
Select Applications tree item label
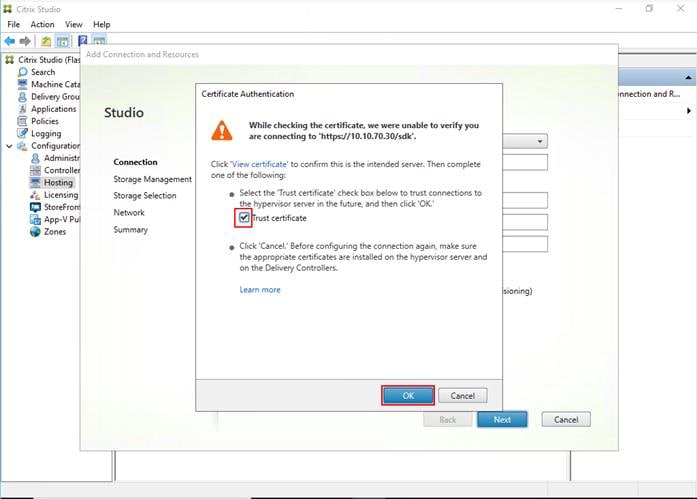[53, 109]
